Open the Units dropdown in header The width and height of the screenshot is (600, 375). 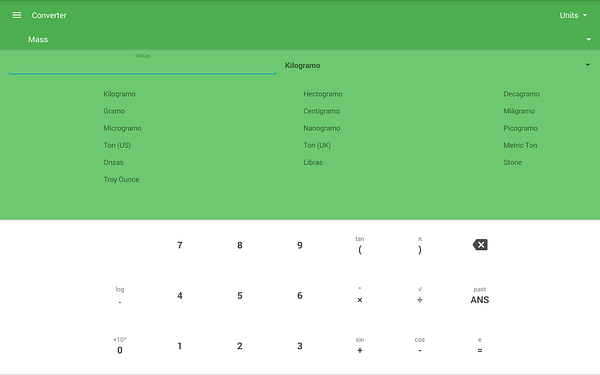click(x=573, y=15)
